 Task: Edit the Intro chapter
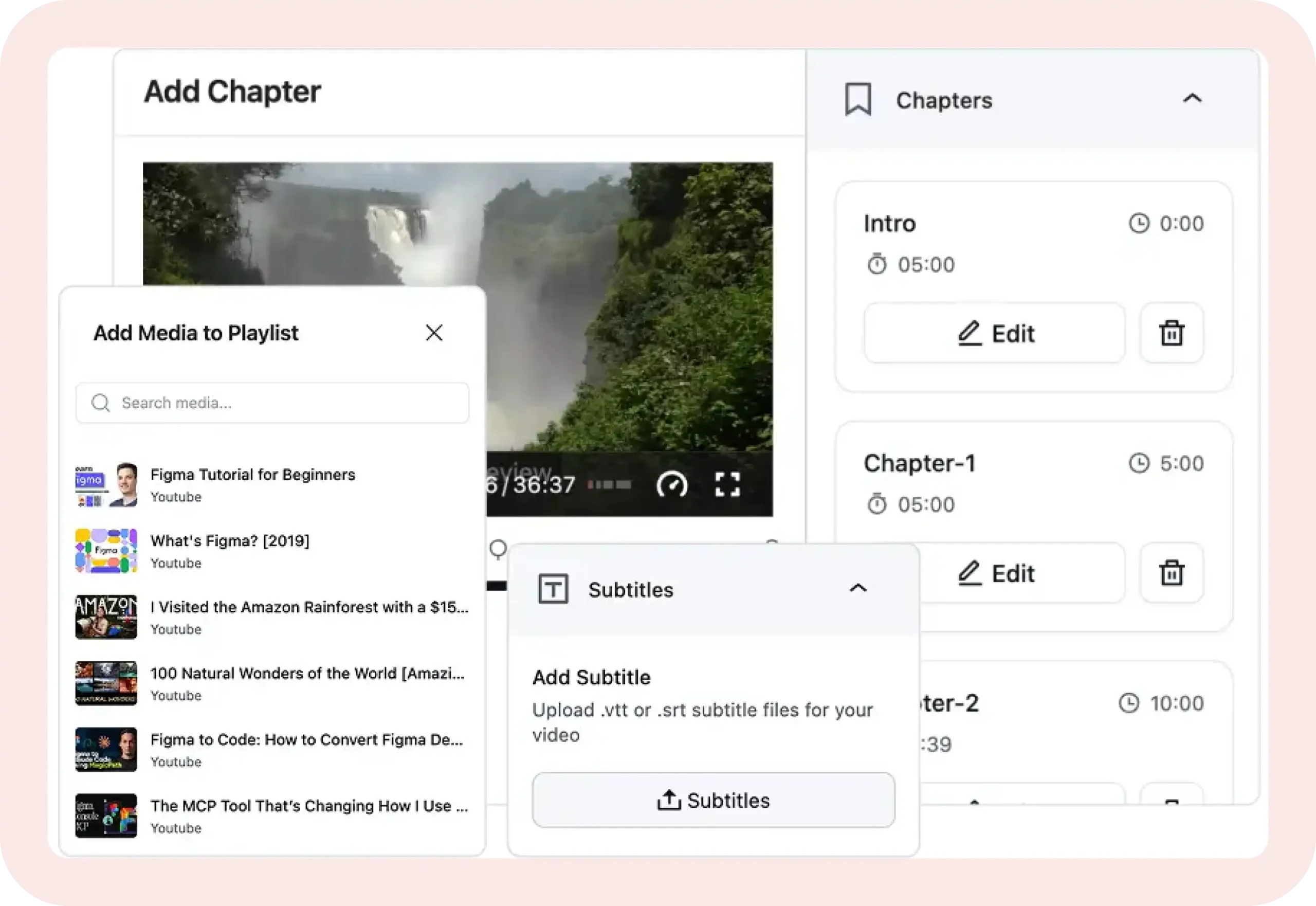[995, 333]
